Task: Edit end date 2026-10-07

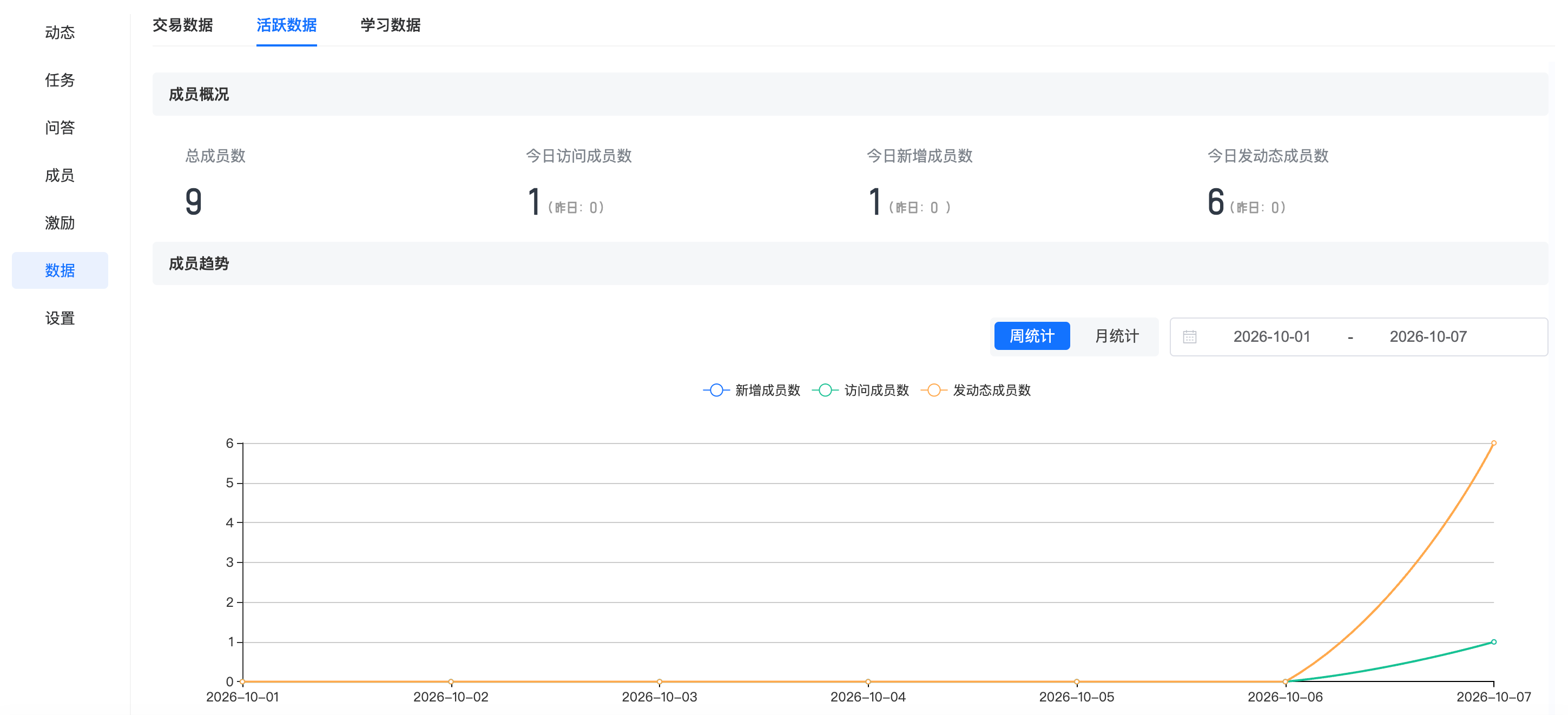Action: tap(1428, 336)
